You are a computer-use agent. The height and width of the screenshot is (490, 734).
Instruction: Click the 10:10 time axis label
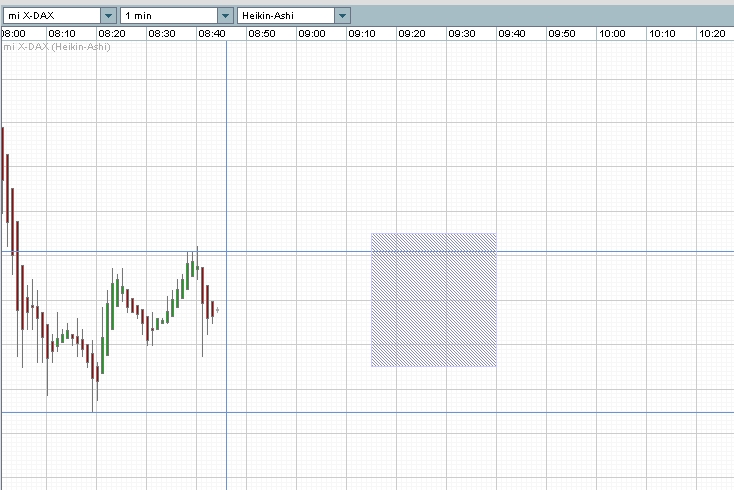click(662, 34)
